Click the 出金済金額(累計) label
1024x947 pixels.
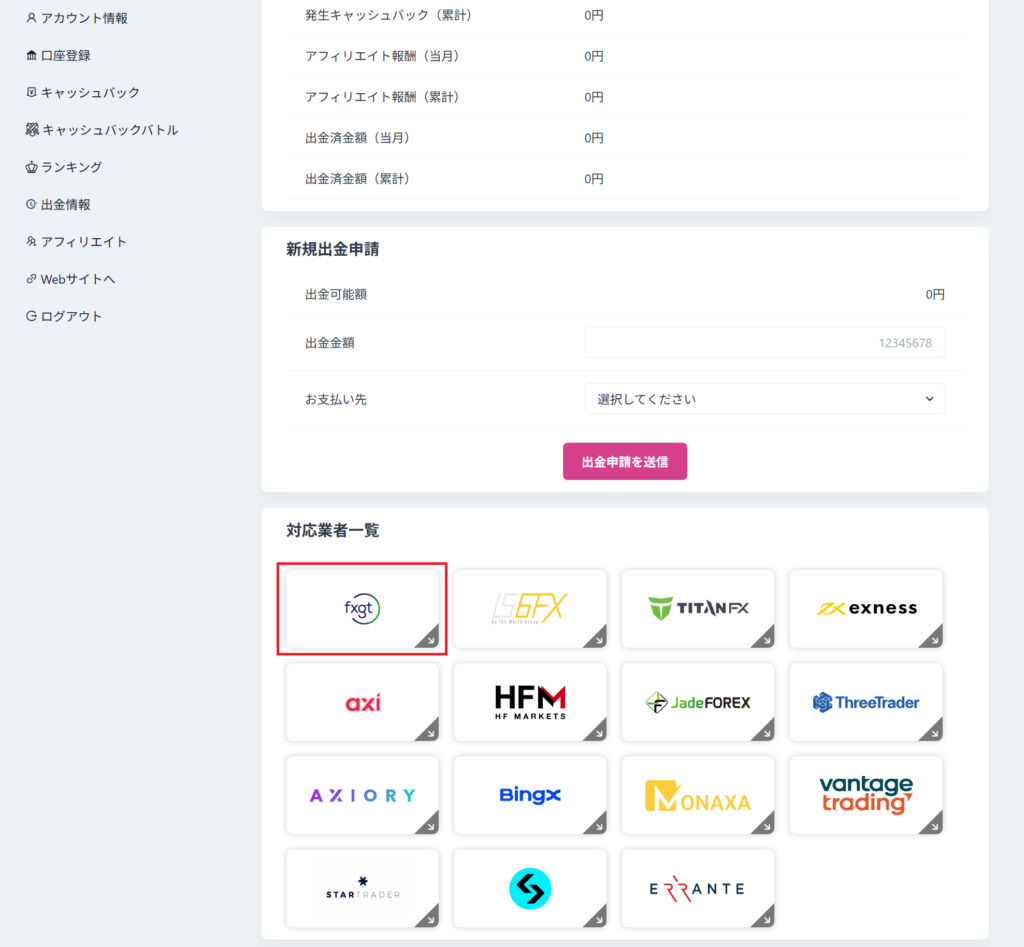[357, 179]
